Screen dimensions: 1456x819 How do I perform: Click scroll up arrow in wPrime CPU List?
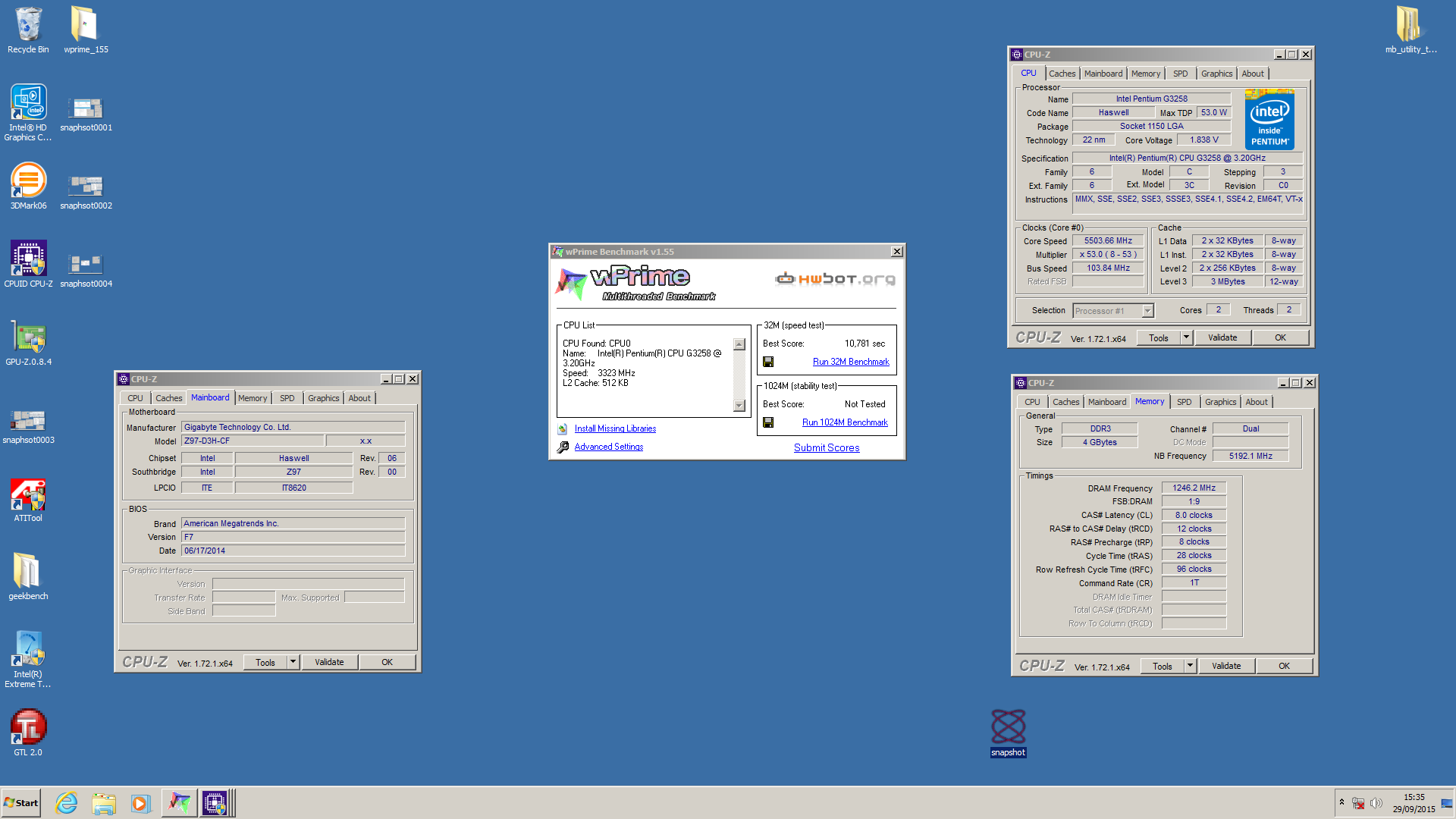point(739,344)
